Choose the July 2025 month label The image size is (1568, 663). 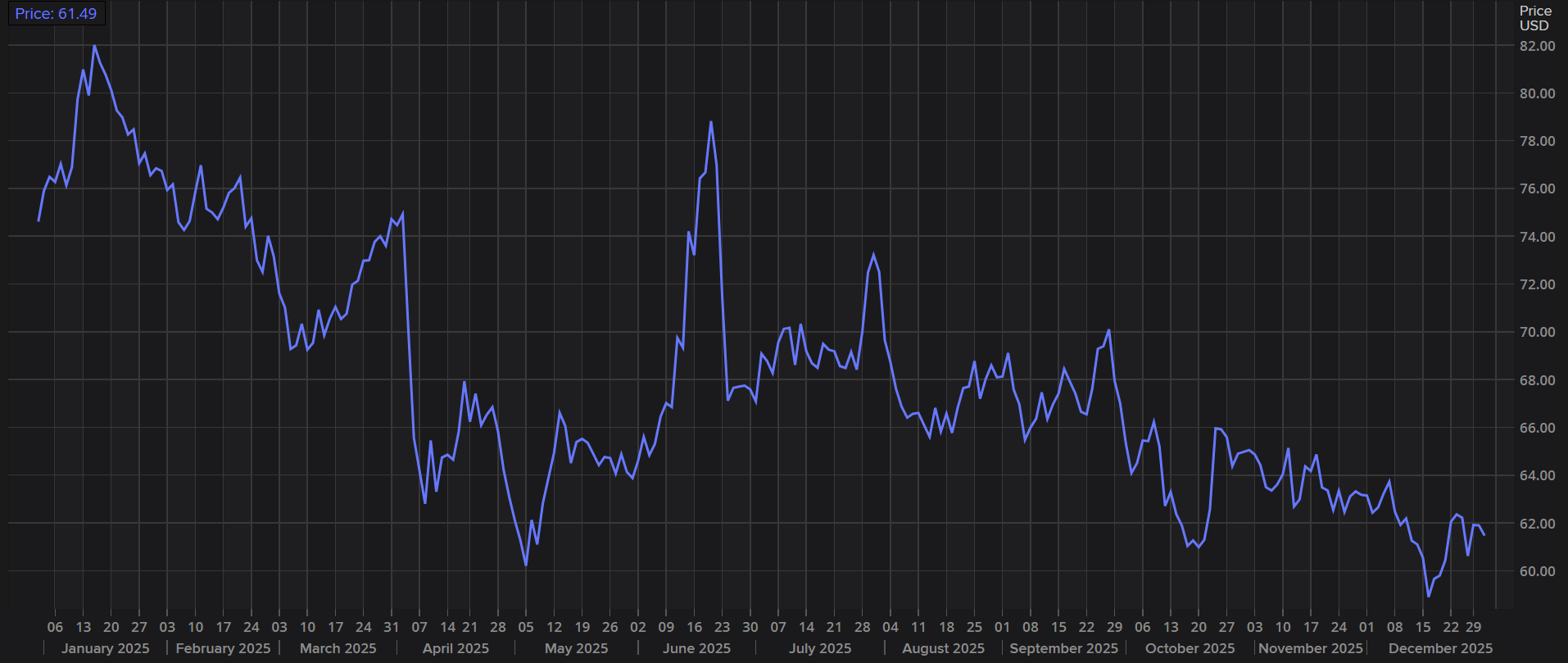820,648
